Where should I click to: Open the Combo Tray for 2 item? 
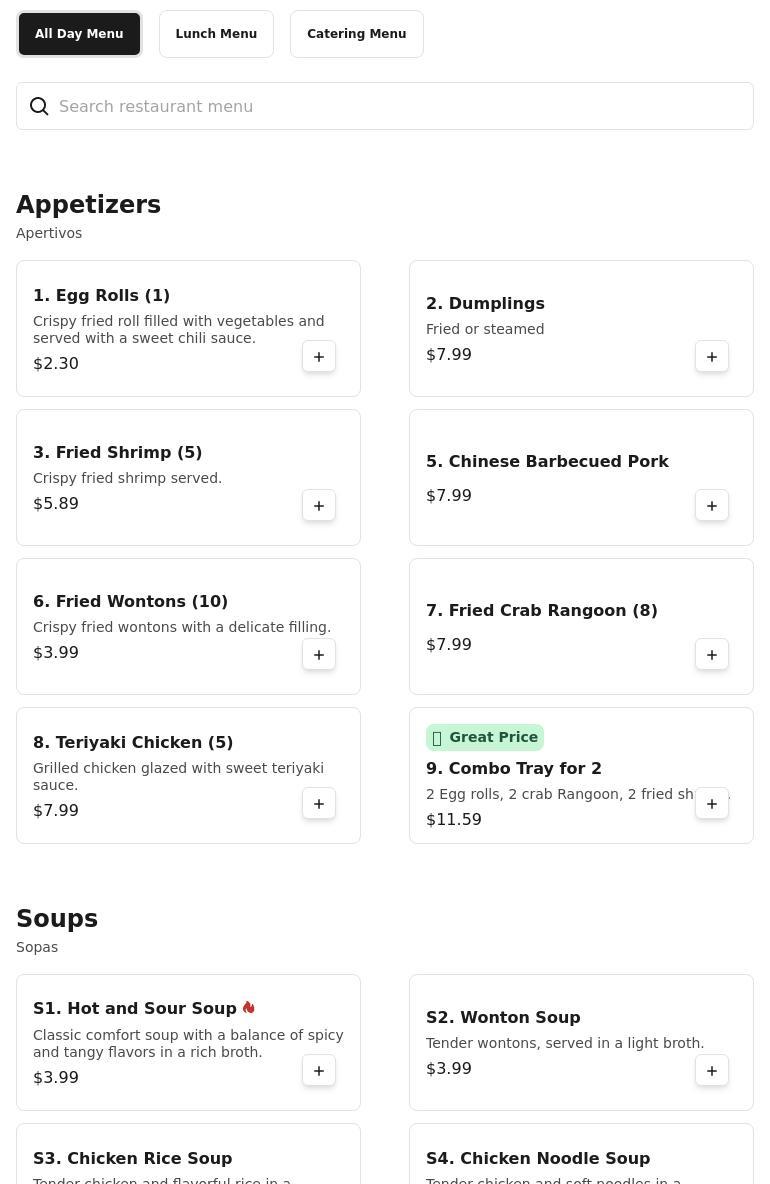coord(514,768)
